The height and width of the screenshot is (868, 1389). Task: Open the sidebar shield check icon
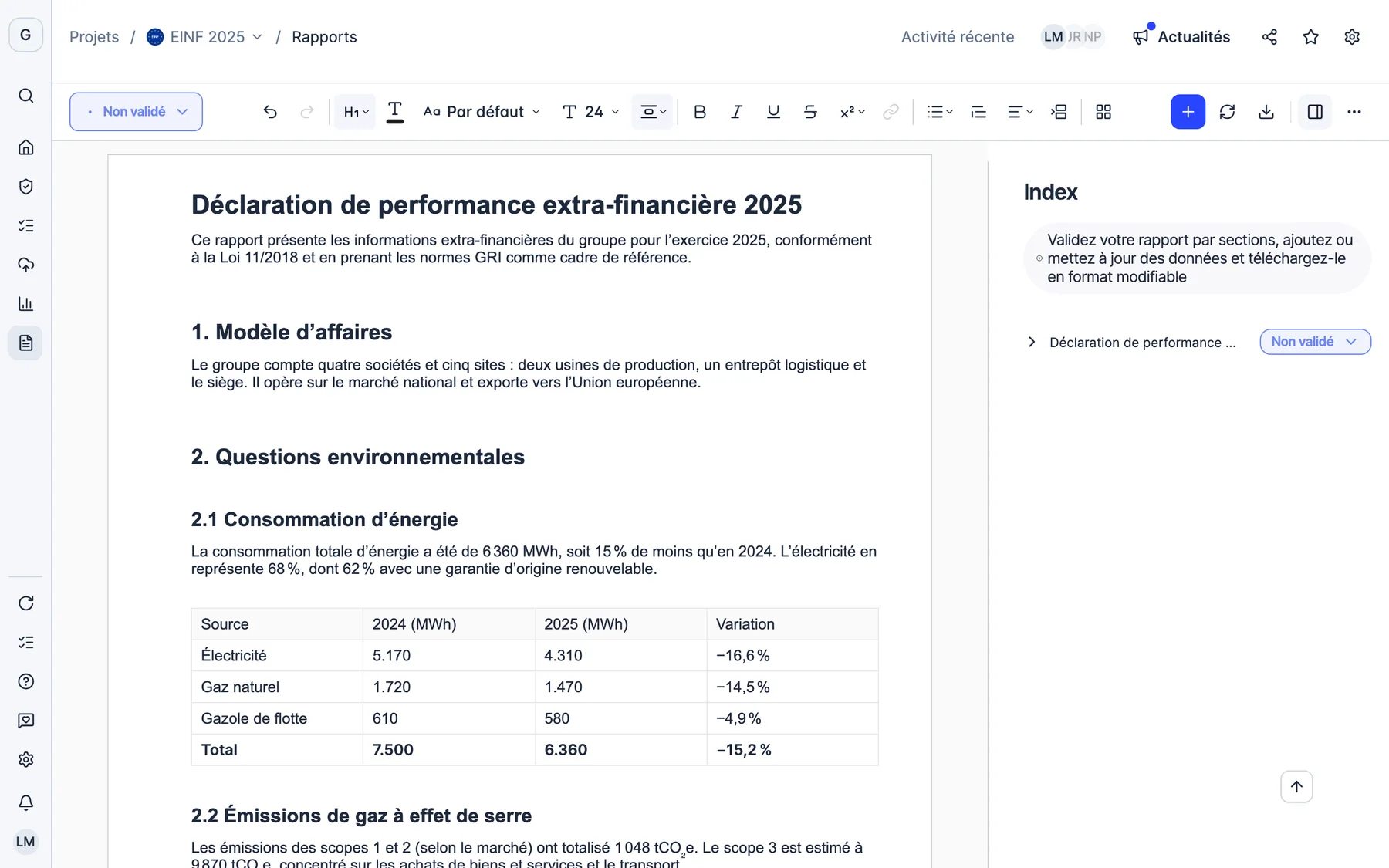point(25,187)
